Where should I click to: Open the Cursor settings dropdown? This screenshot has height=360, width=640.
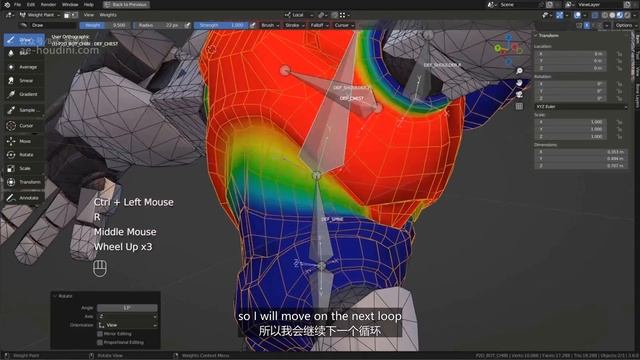(x=344, y=25)
